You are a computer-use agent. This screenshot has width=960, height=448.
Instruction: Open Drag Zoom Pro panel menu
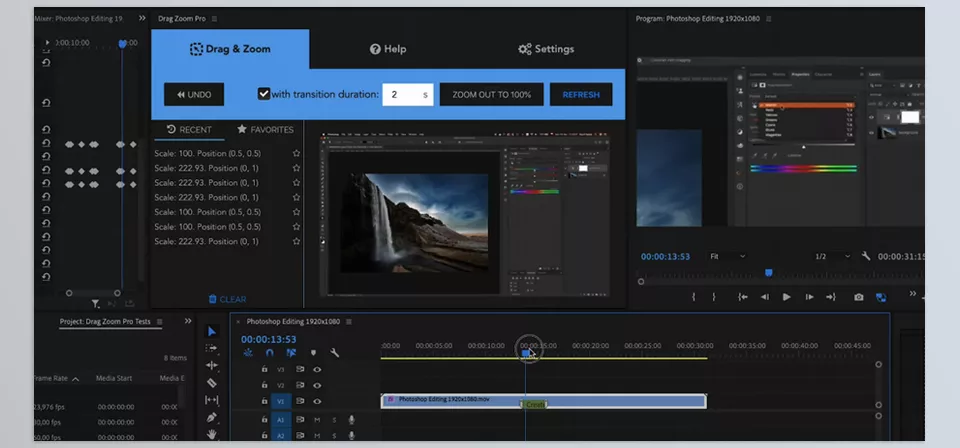pyautogui.click(x=214, y=18)
